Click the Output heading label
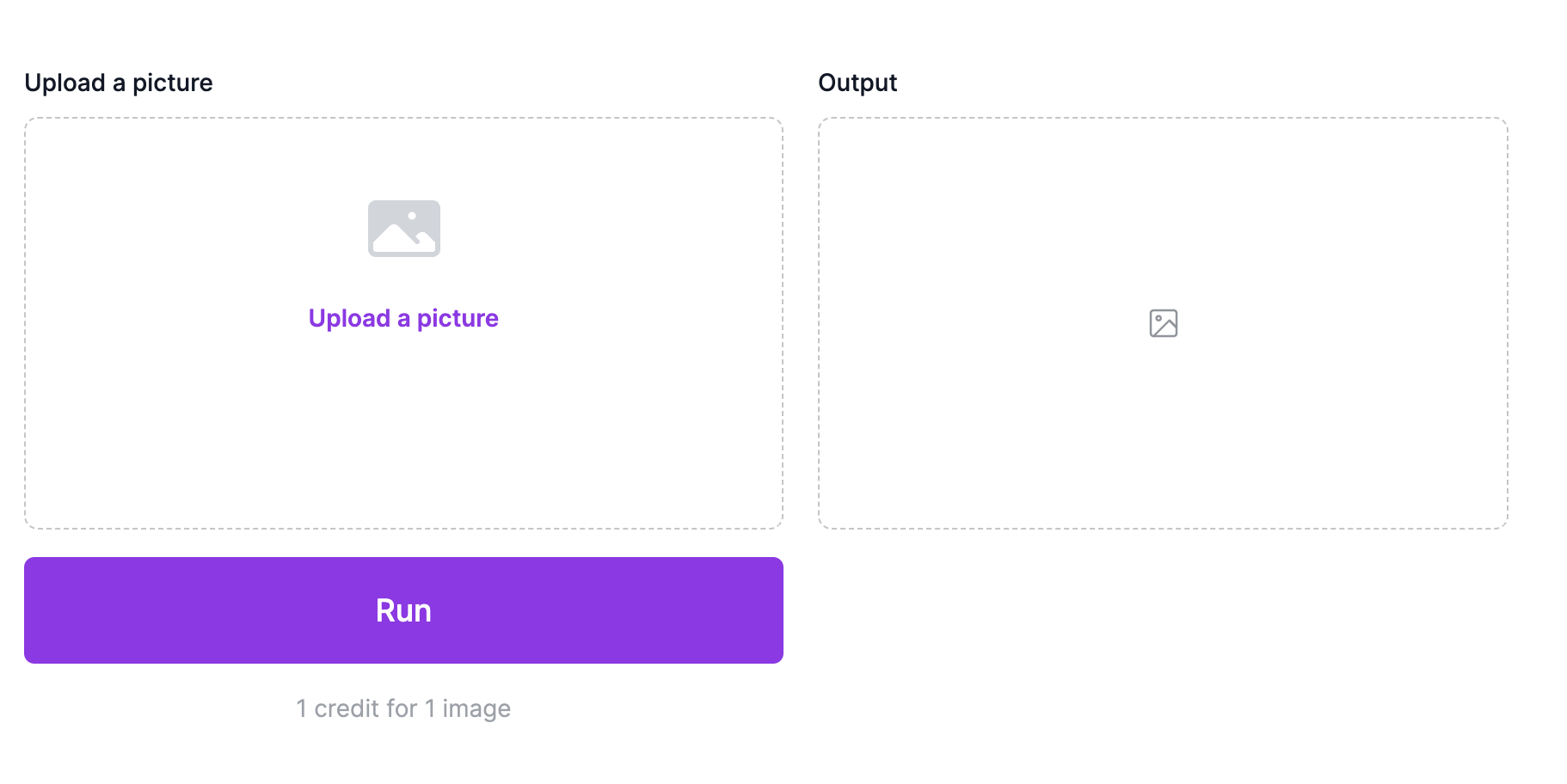 (857, 83)
